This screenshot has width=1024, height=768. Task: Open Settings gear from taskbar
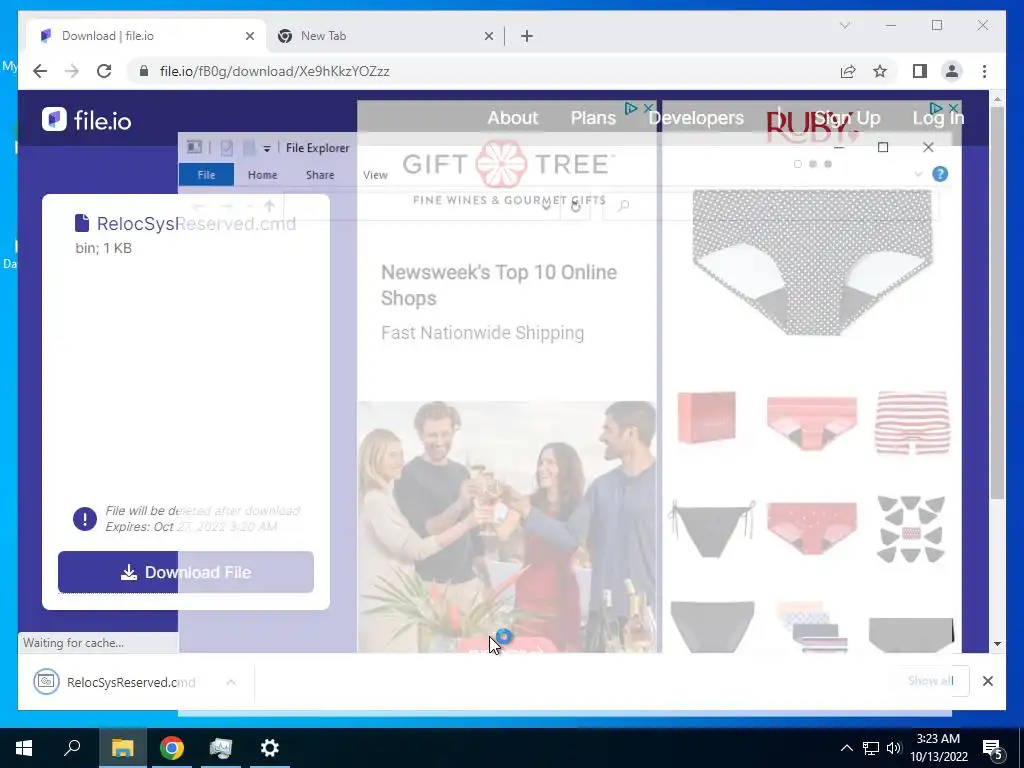(x=269, y=748)
